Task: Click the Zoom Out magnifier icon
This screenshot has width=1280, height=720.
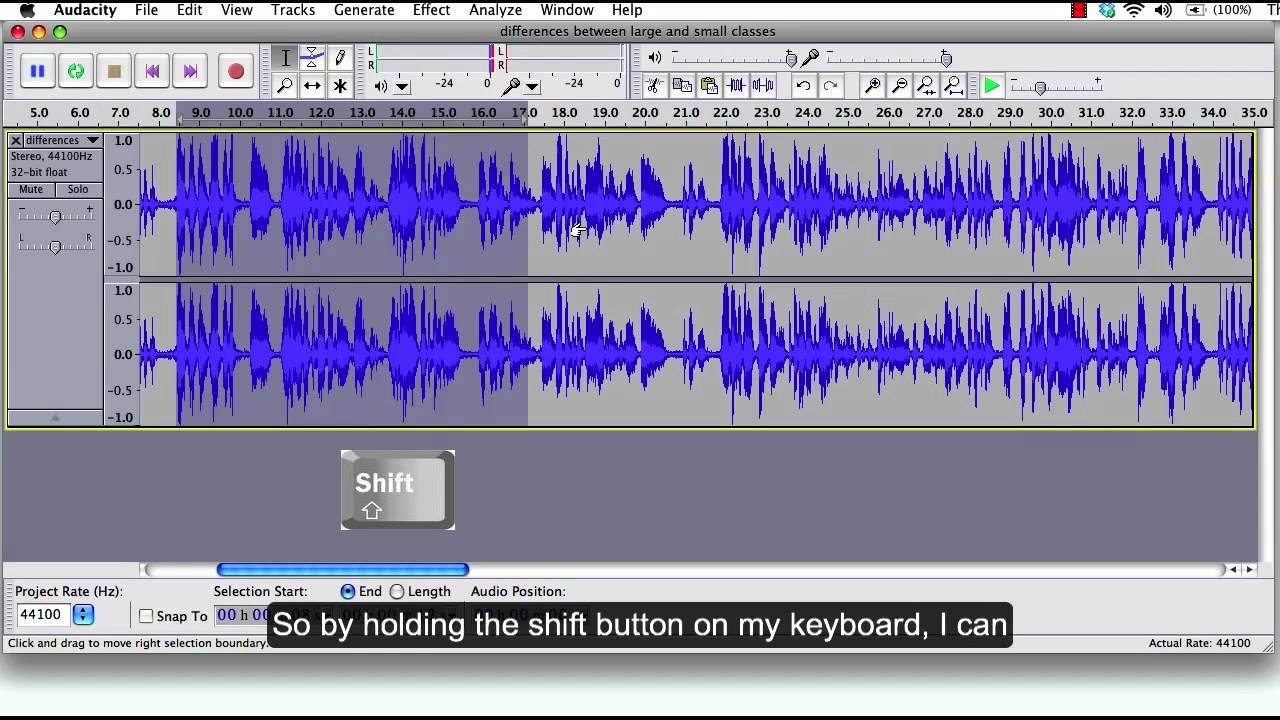Action: [x=899, y=85]
